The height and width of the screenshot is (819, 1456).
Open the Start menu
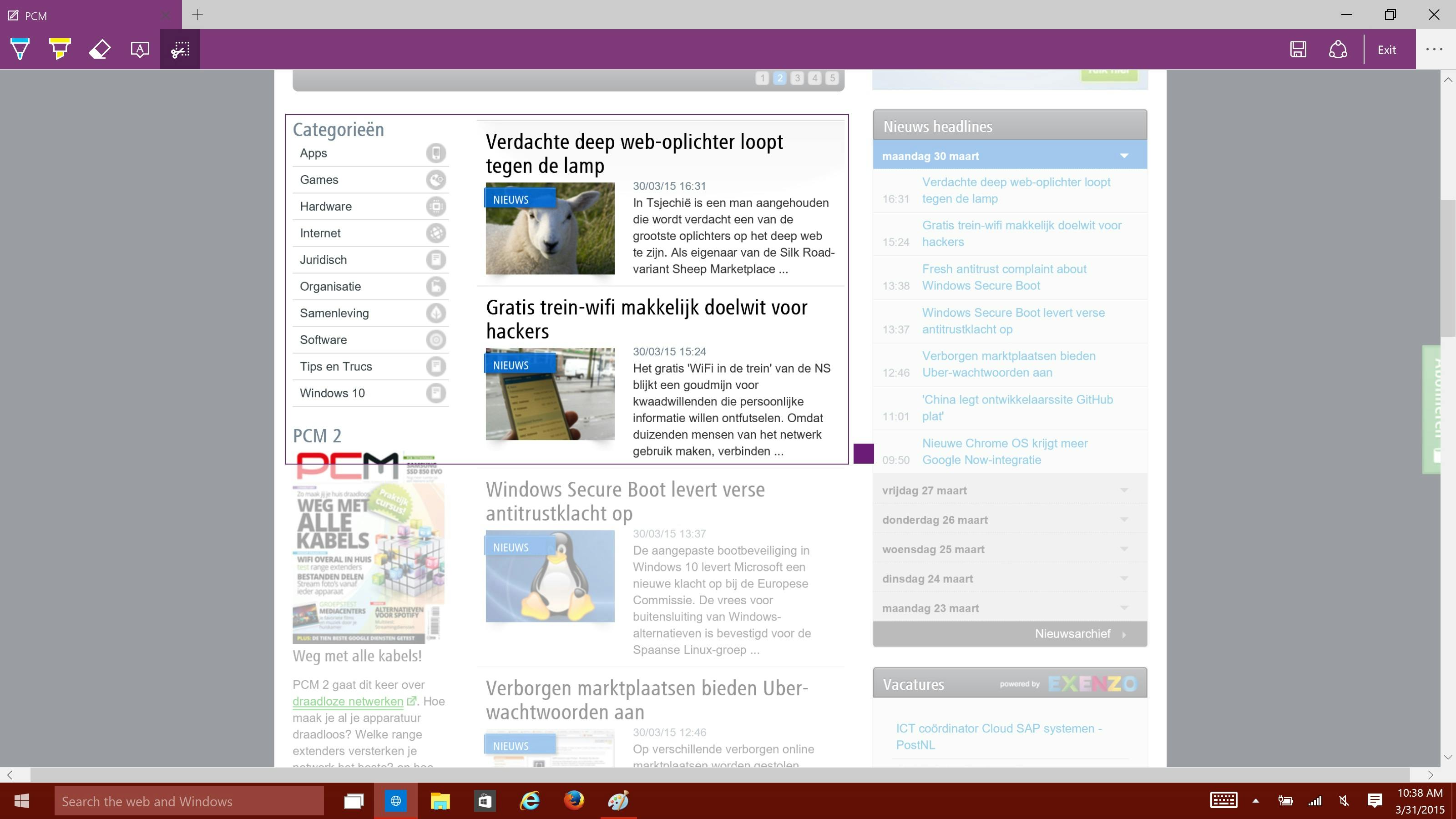coord(22,801)
